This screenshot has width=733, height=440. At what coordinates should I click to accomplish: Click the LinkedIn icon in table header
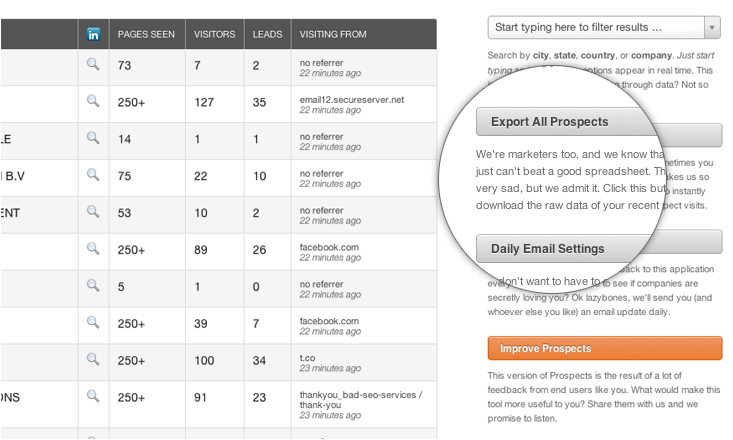click(94, 34)
